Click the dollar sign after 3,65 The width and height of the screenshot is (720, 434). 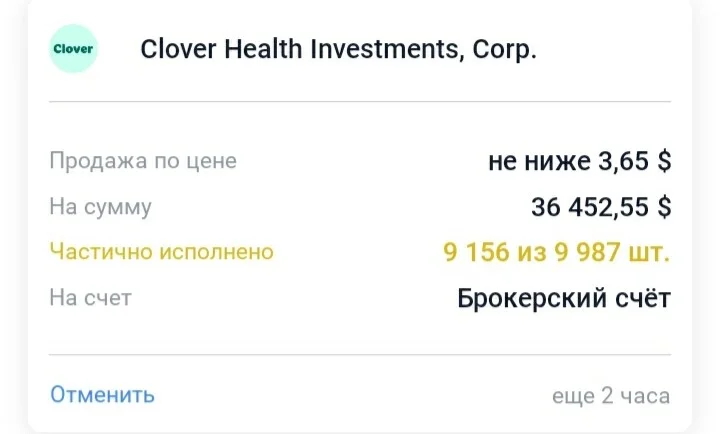[664, 161]
